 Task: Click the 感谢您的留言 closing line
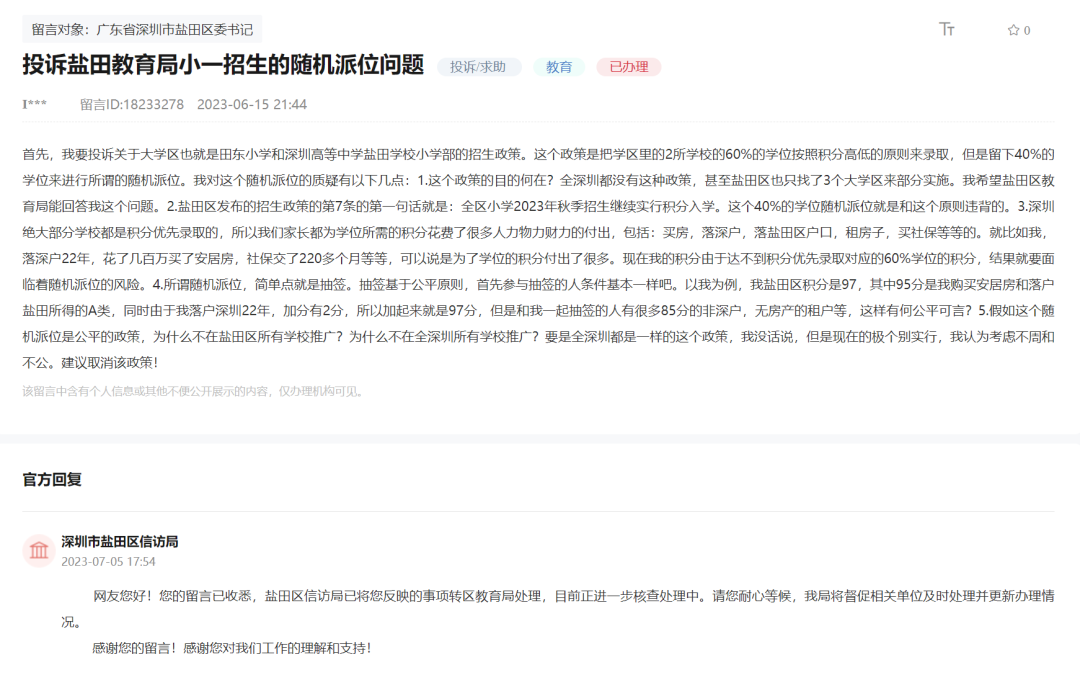click(x=231, y=647)
